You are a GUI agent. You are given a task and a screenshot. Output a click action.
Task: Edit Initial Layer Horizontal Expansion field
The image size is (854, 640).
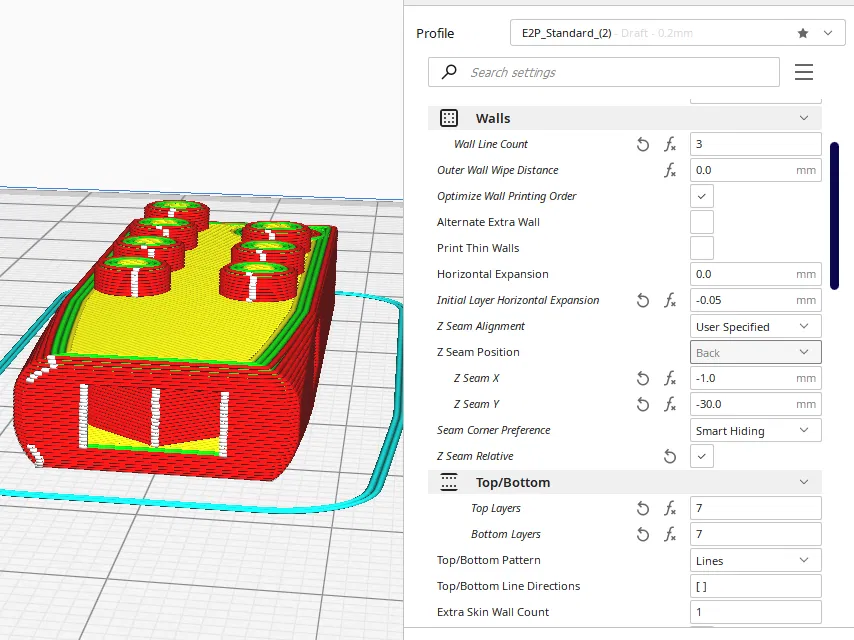755,300
